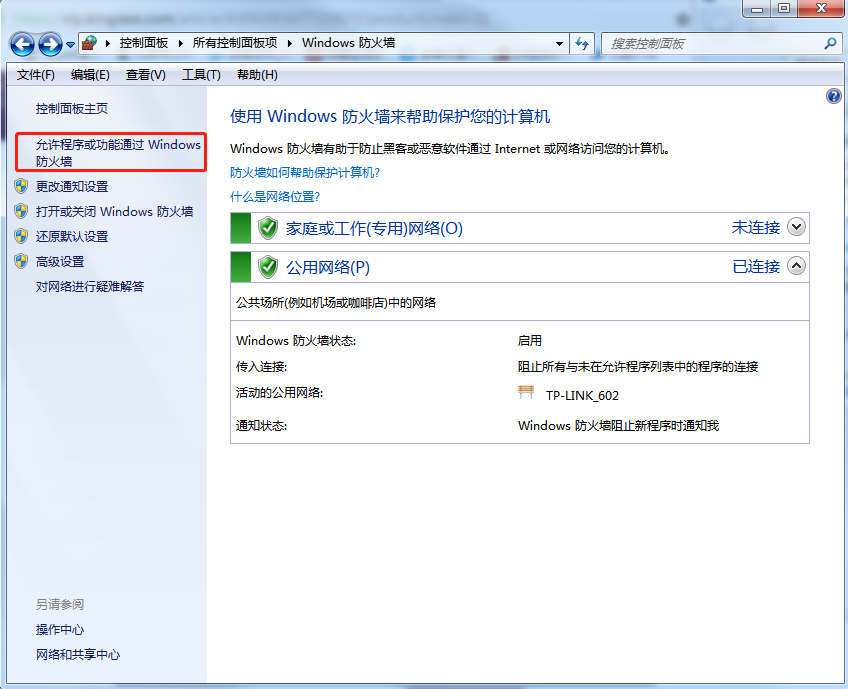
Task: Click the 使用 Windows 防火墙来帮助保护您的计算机 heading
Action: point(390,116)
